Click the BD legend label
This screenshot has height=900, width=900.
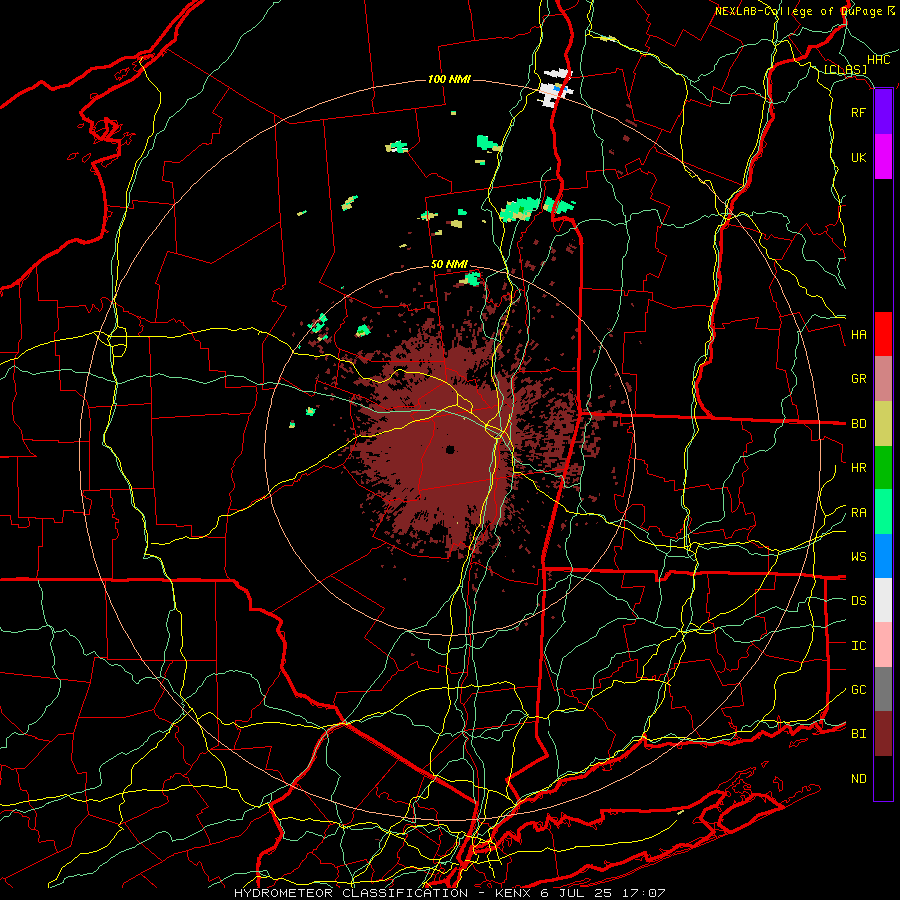[859, 424]
